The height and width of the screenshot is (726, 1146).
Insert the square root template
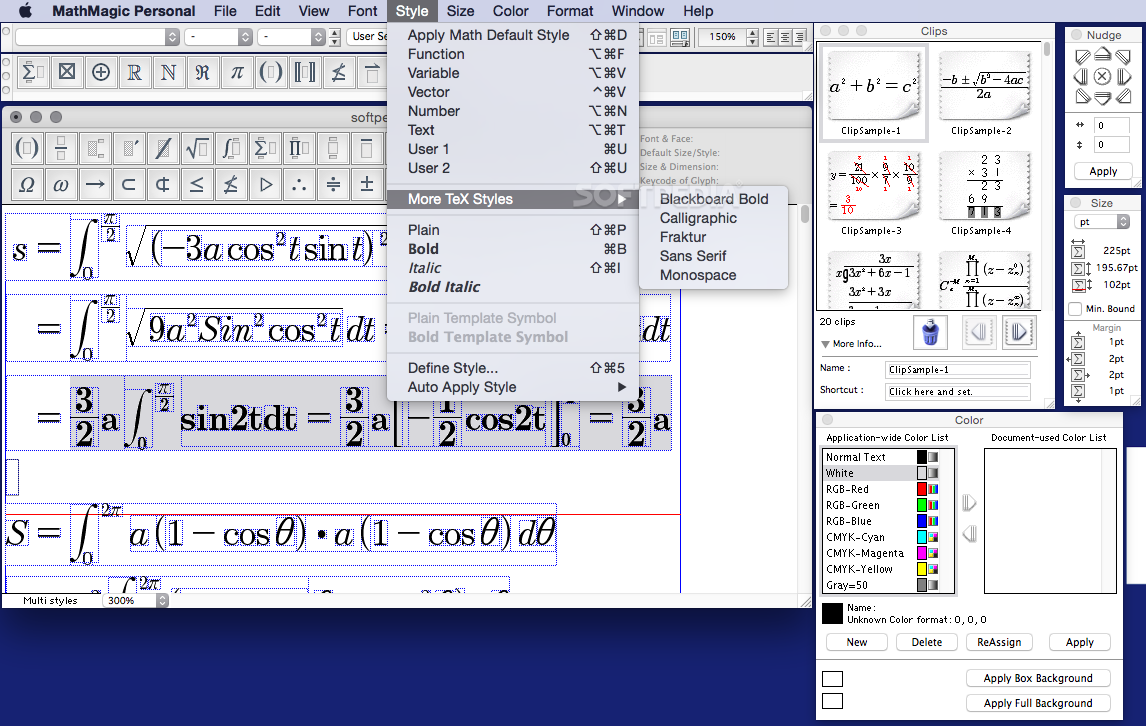click(x=197, y=148)
